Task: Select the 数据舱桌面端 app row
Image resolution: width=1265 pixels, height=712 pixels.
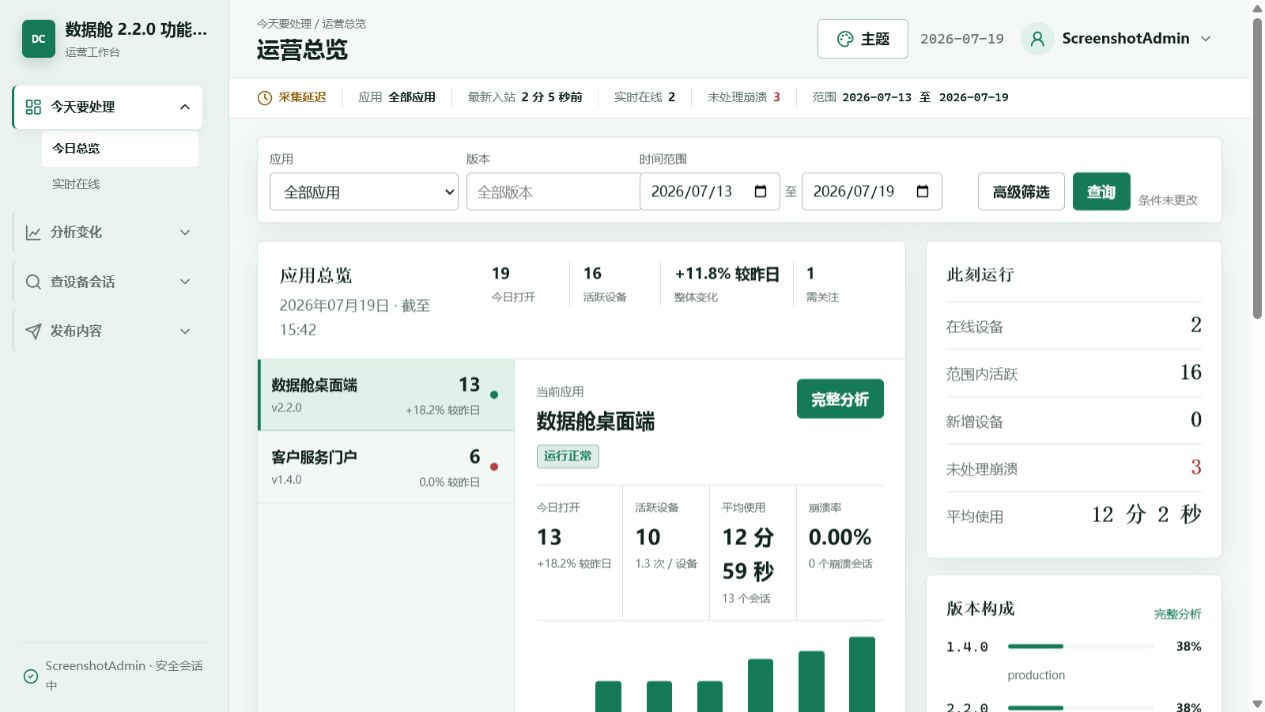Action: (x=386, y=395)
